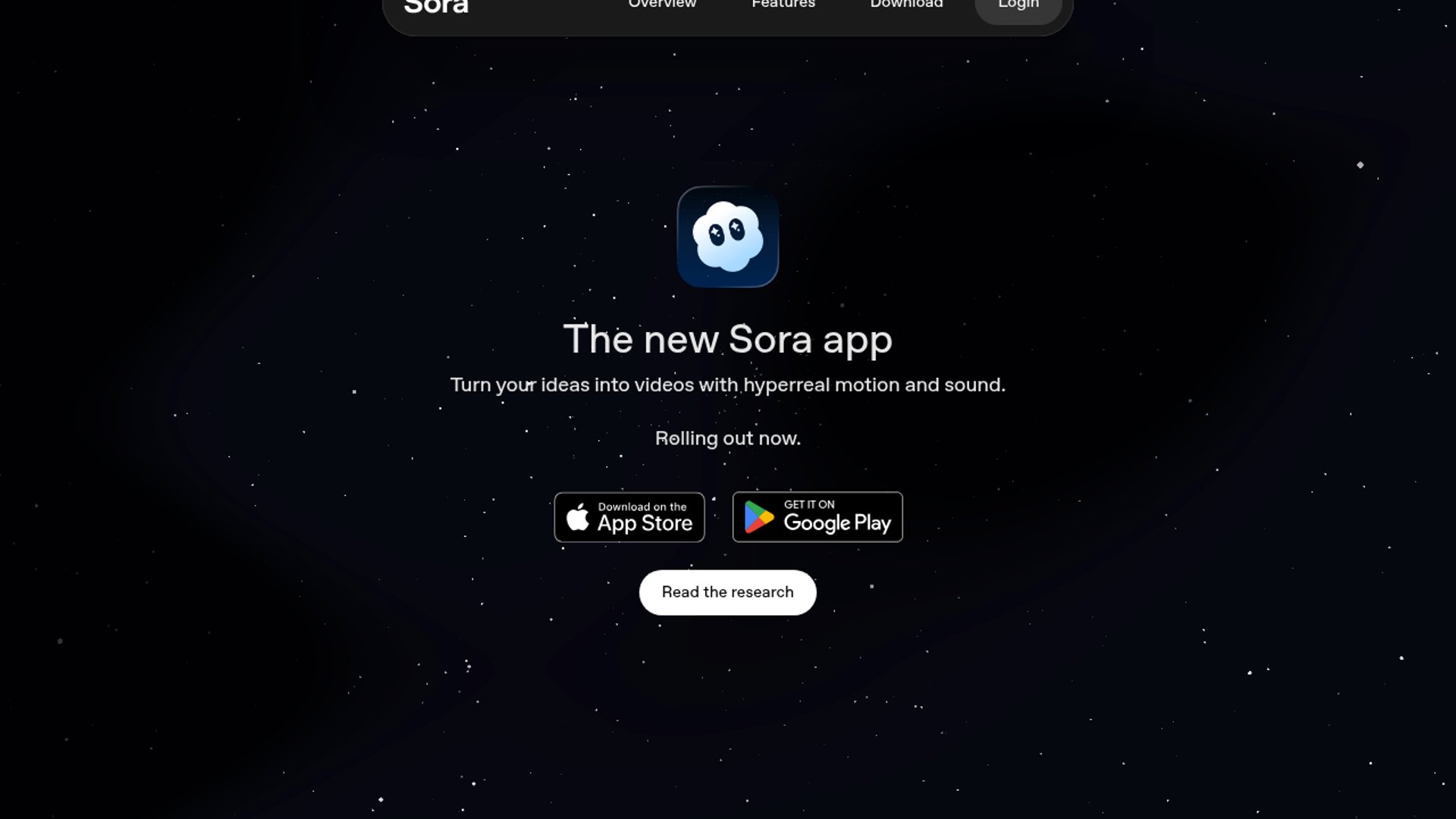Click the word 'hyperreal' in the tagline

coord(786,385)
